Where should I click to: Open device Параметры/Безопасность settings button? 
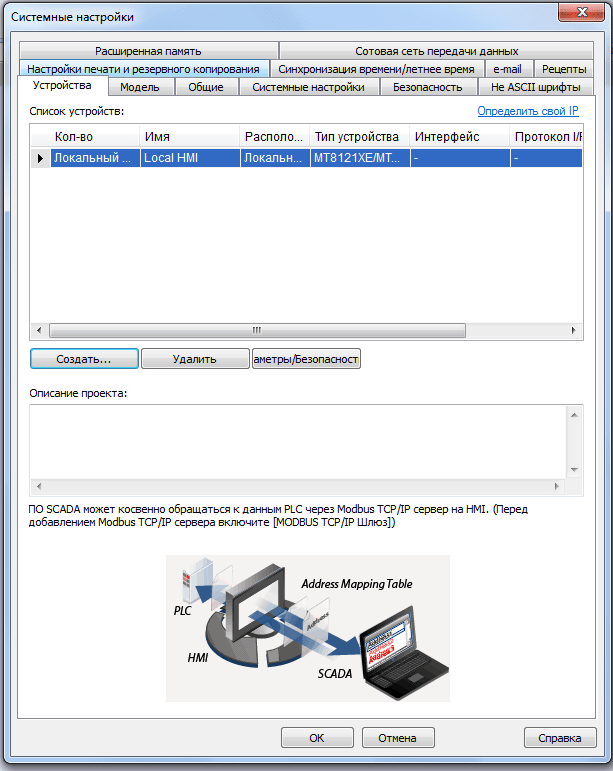[306, 358]
